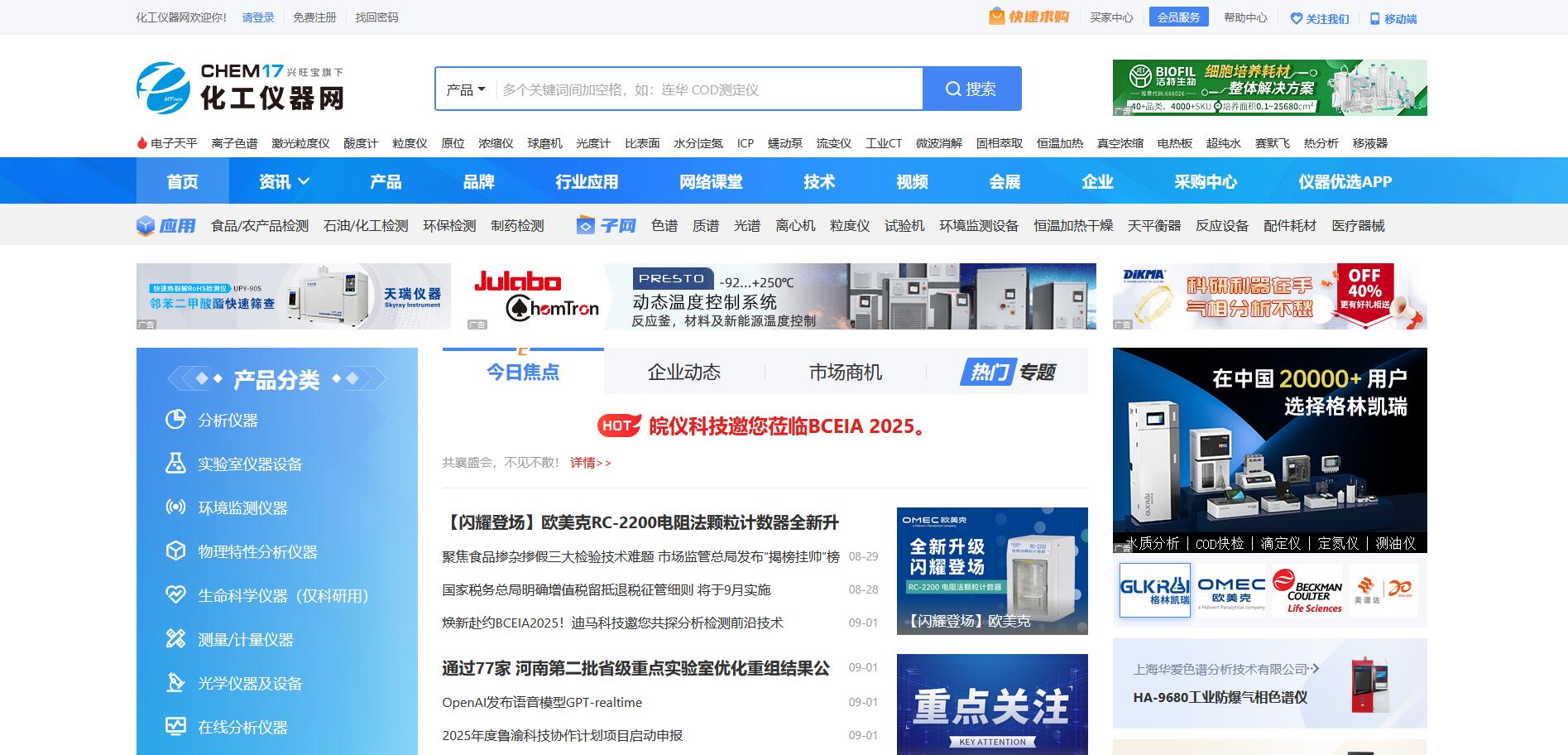Click the 子网 section icon
The image size is (1568, 755).
click(x=586, y=225)
